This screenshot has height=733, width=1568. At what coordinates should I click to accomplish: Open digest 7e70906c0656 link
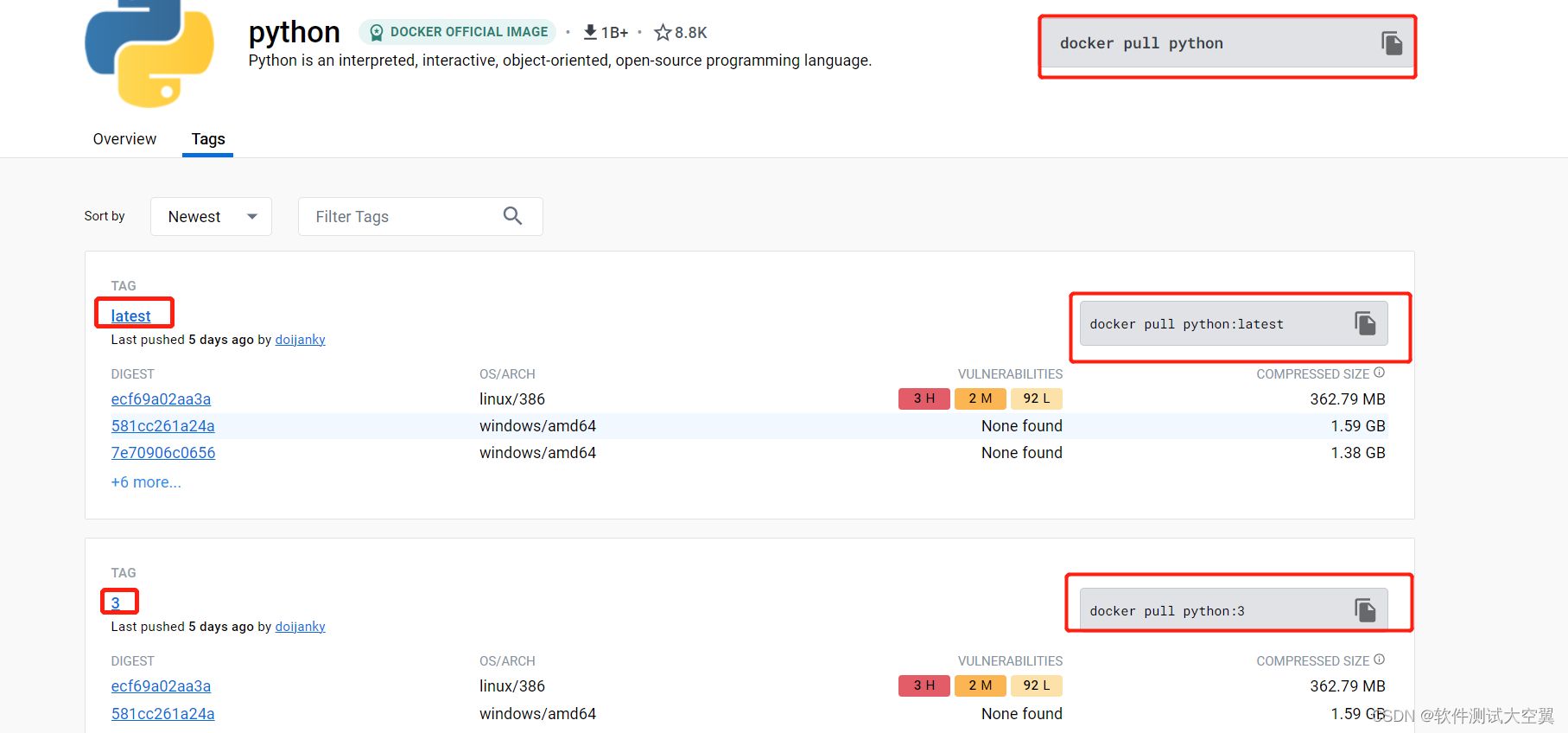pos(163,453)
